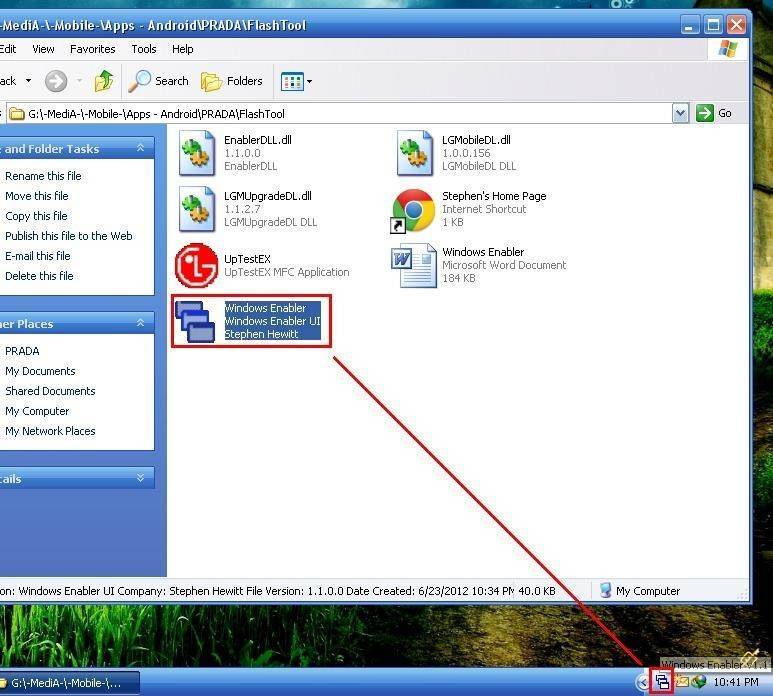Select the UpTestEX file name
This screenshot has height=696, width=773.
247,259
